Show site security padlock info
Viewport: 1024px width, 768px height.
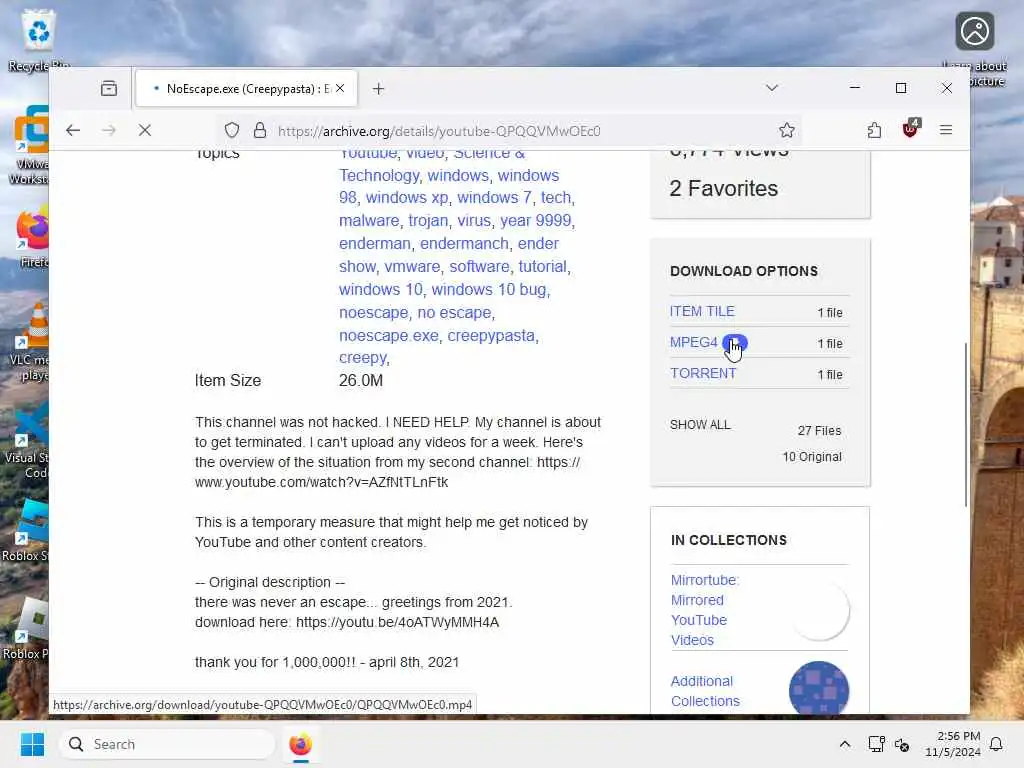(260, 130)
